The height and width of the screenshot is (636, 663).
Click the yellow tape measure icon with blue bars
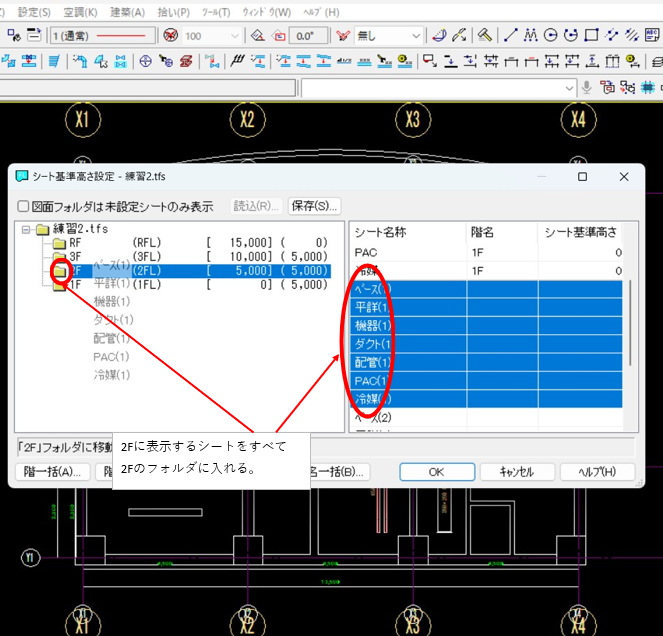coord(405,61)
